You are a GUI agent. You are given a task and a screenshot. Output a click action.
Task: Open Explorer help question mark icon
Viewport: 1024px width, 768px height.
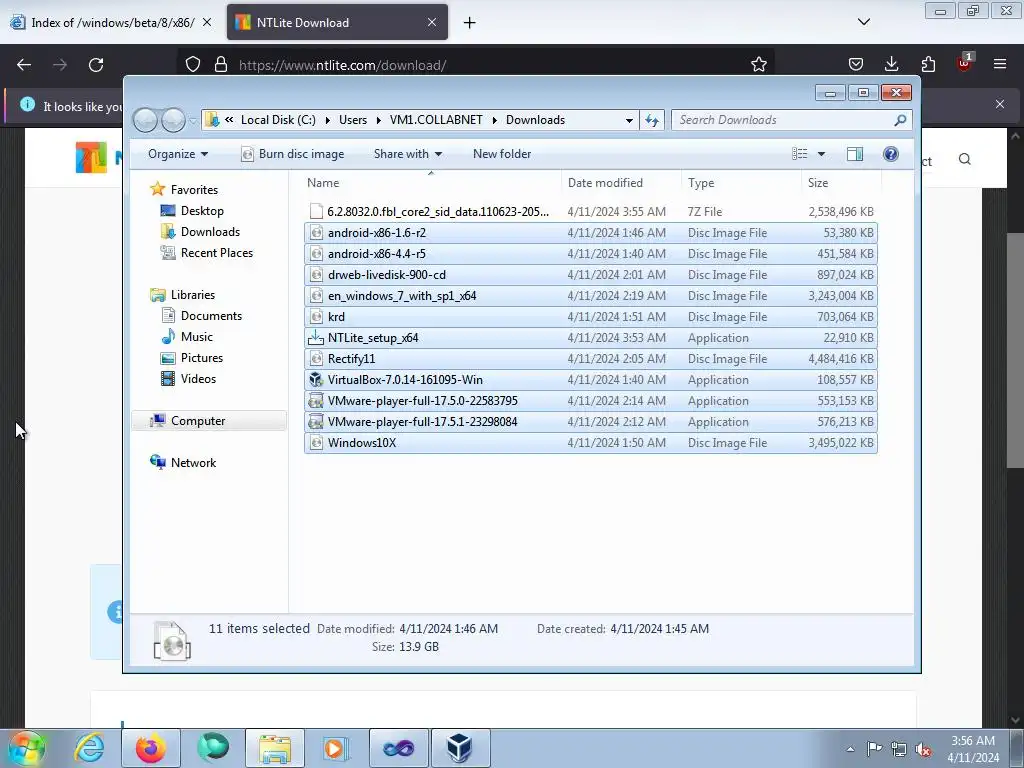(x=890, y=154)
